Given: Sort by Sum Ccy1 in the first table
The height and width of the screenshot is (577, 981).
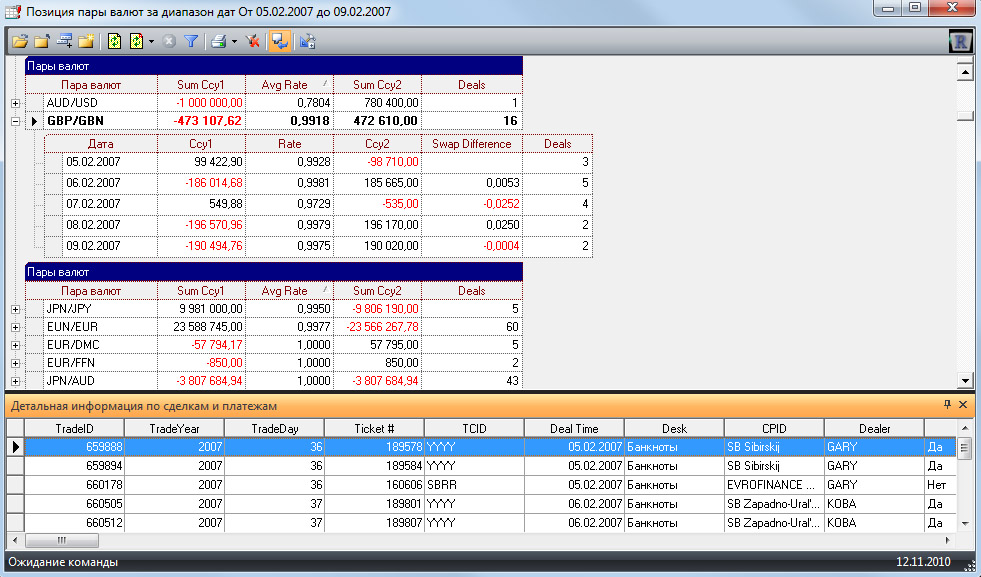Looking at the screenshot, I should click(x=201, y=84).
